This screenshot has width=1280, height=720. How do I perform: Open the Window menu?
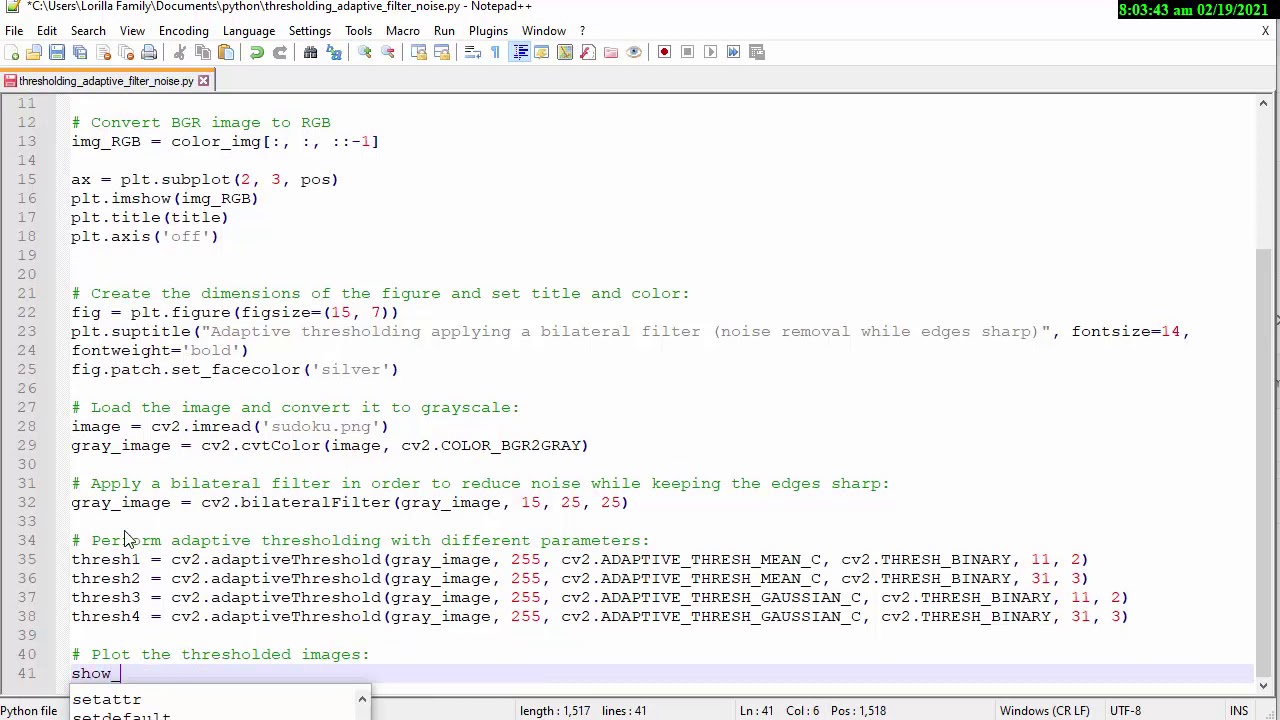(544, 31)
